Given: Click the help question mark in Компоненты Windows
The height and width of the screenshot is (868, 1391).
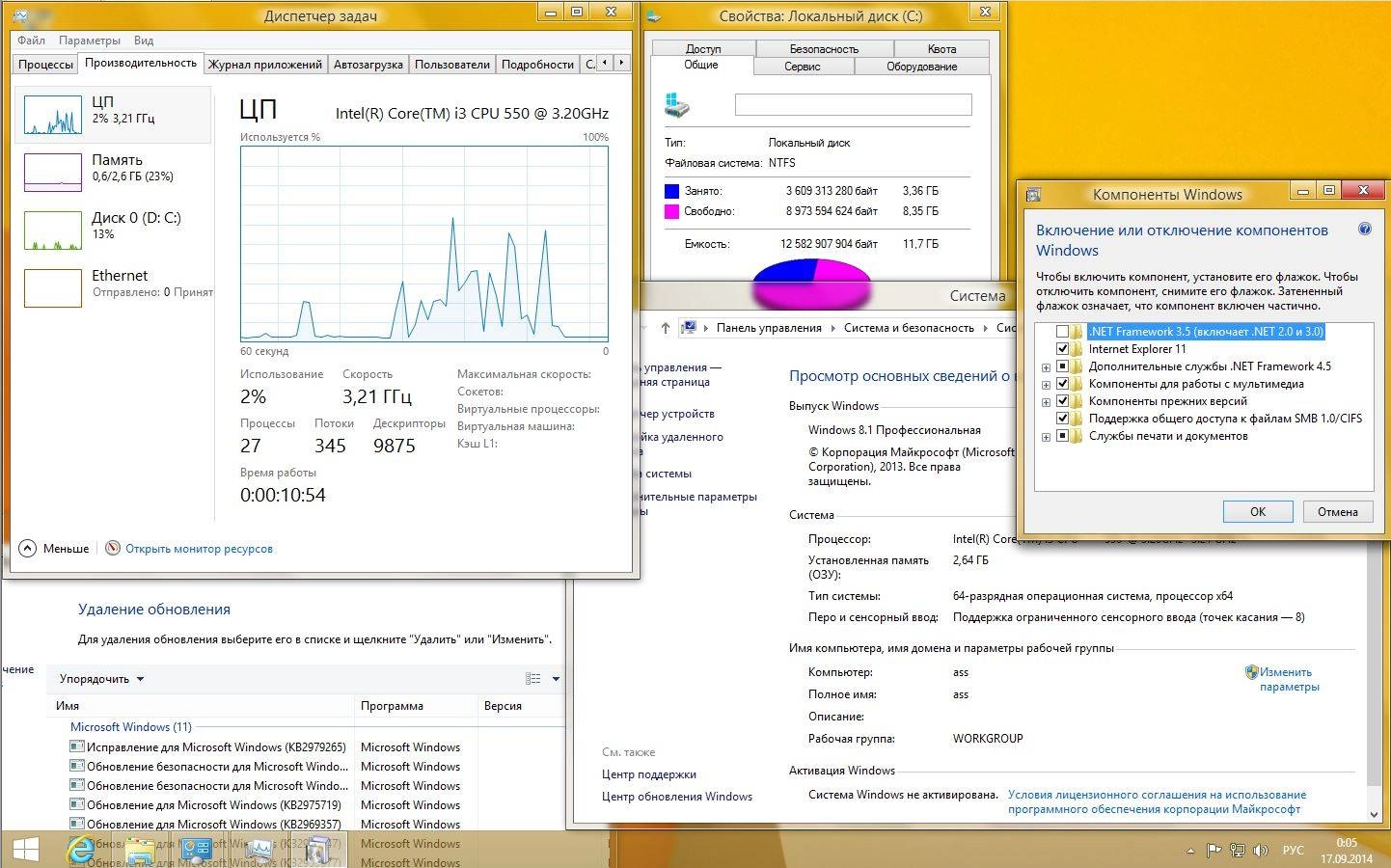Looking at the screenshot, I should pos(1365,230).
